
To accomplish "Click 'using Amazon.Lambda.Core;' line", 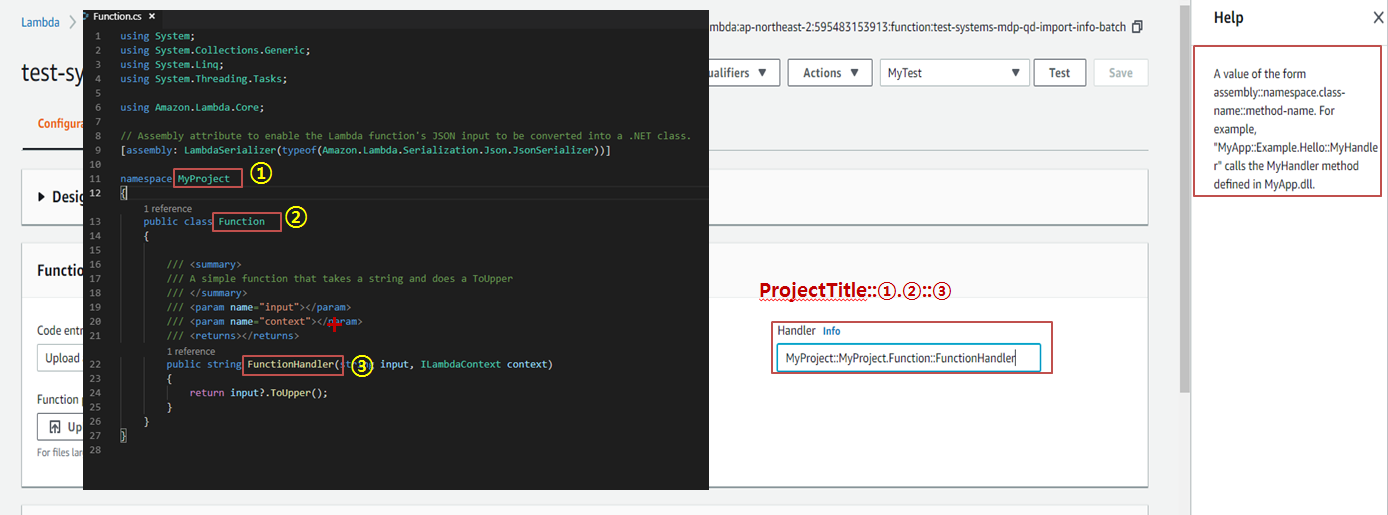I will [x=192, y=107].
